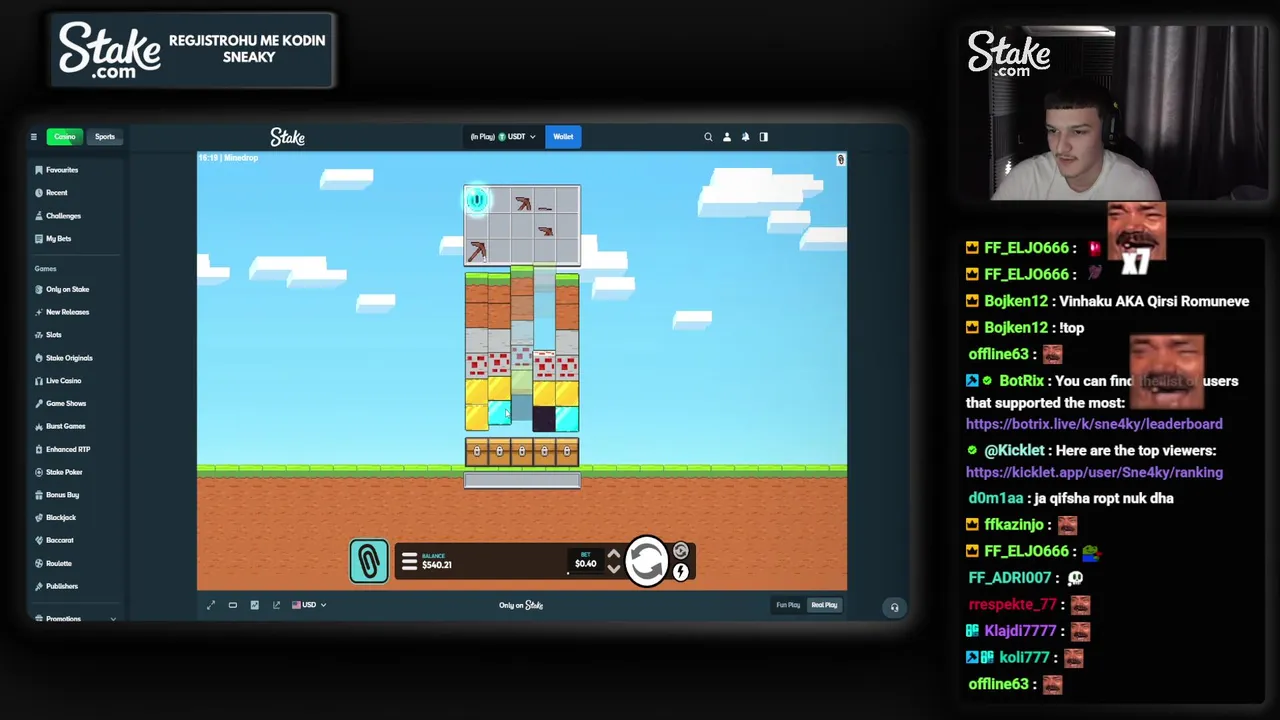Select Slots category
Image resolution: width=1280 pixels, height=720 pixels.
point(47,335)
